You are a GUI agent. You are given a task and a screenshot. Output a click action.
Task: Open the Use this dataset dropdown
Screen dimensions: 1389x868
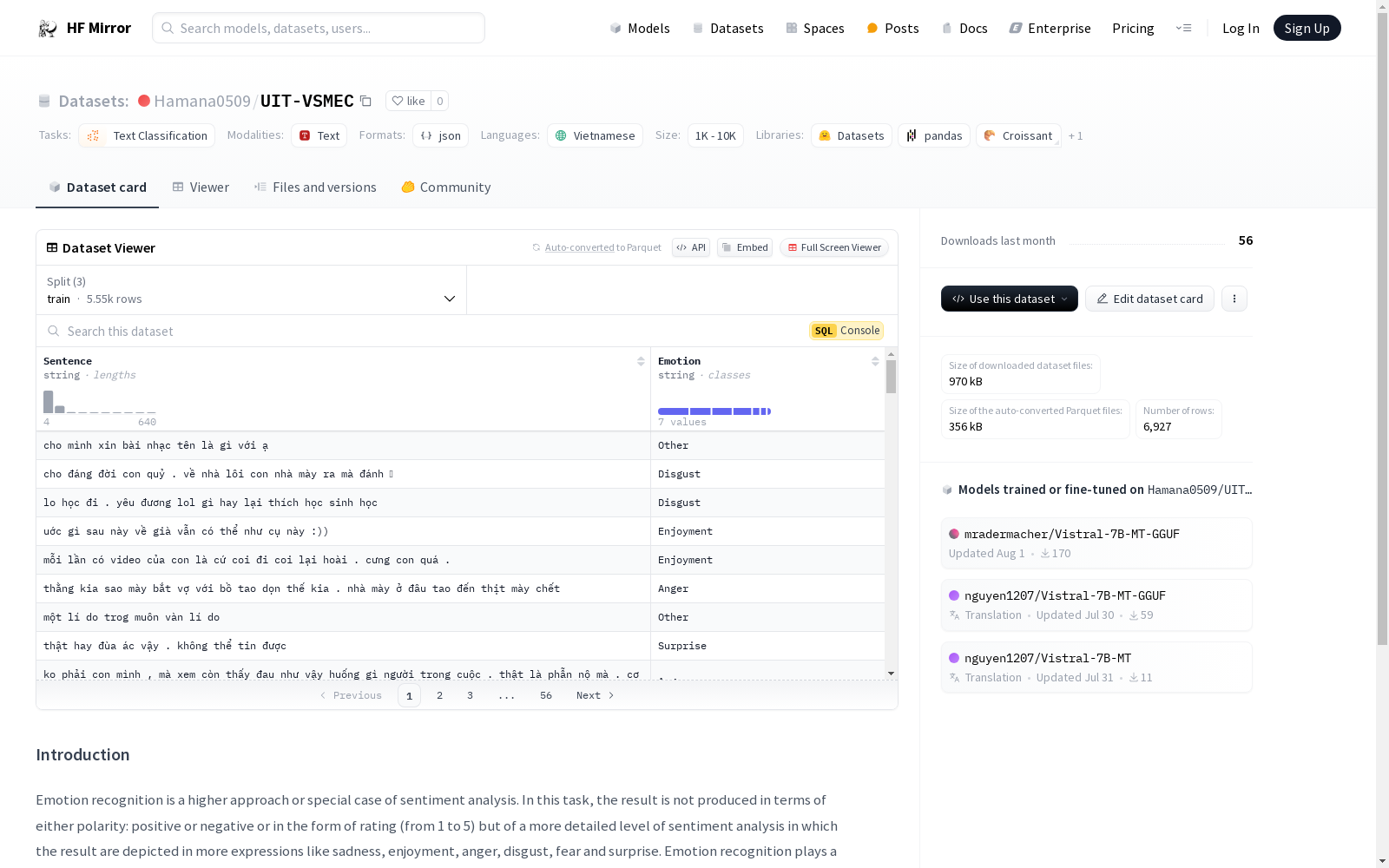1009,299
